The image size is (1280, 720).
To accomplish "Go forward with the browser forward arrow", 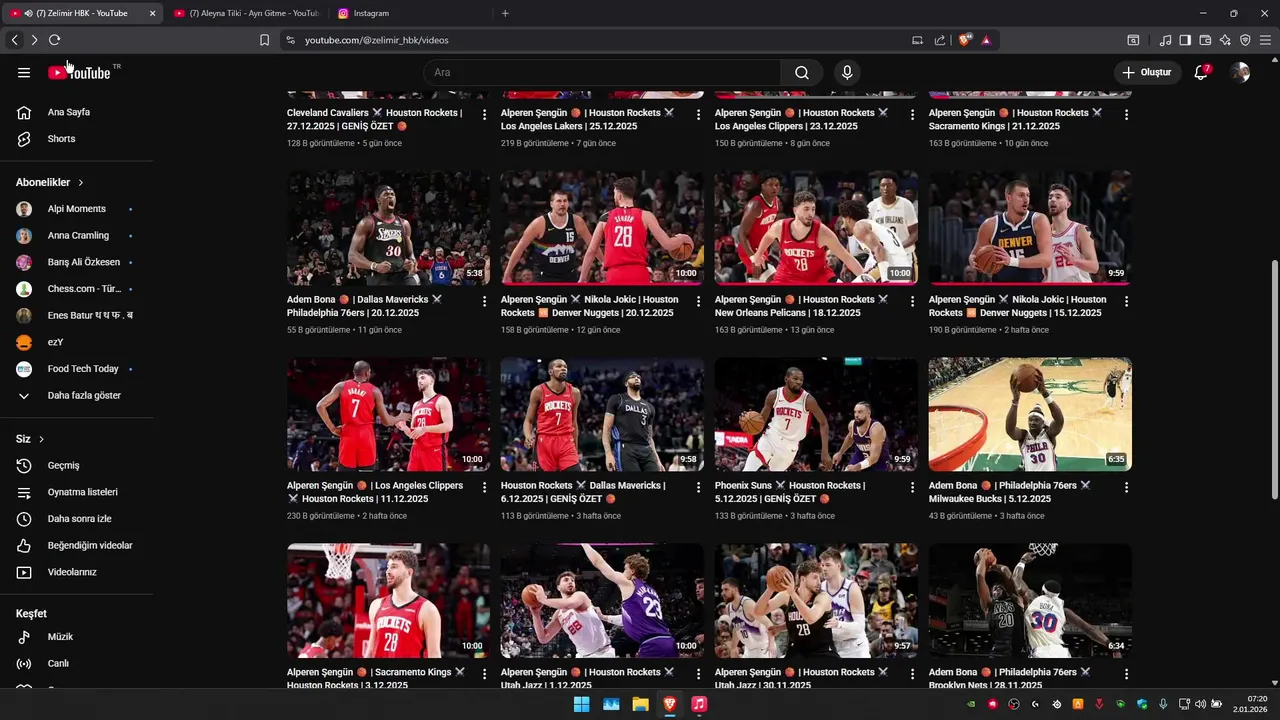I will pos(34,40).
